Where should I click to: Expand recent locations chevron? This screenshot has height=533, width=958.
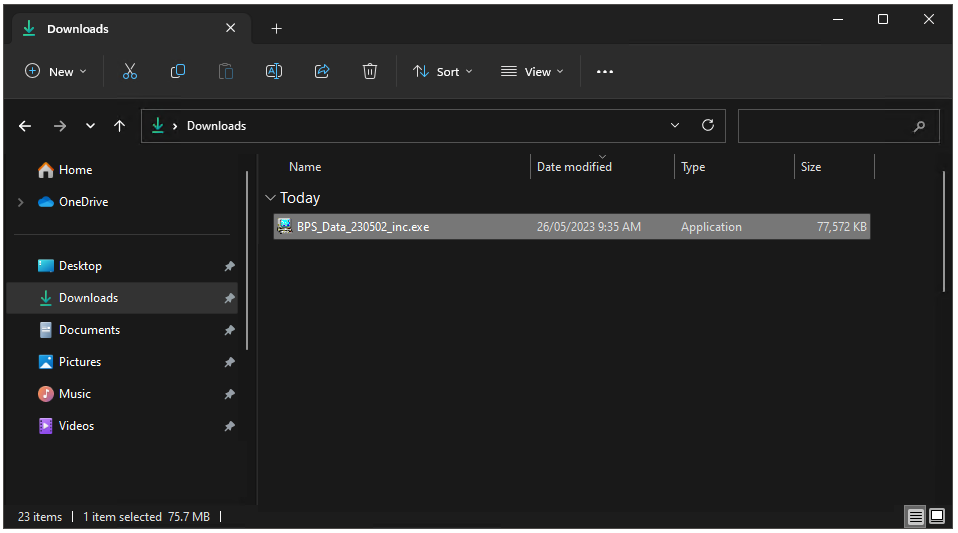(90, 126)
